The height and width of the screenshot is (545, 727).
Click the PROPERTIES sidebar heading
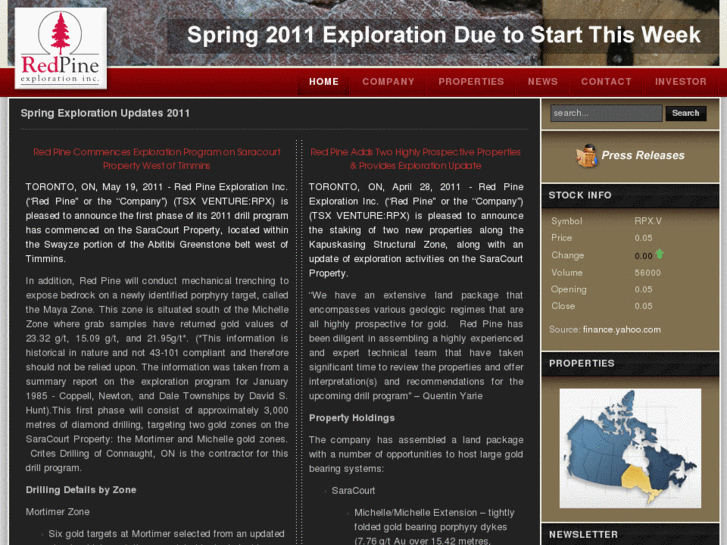click(x=582, y=363)
